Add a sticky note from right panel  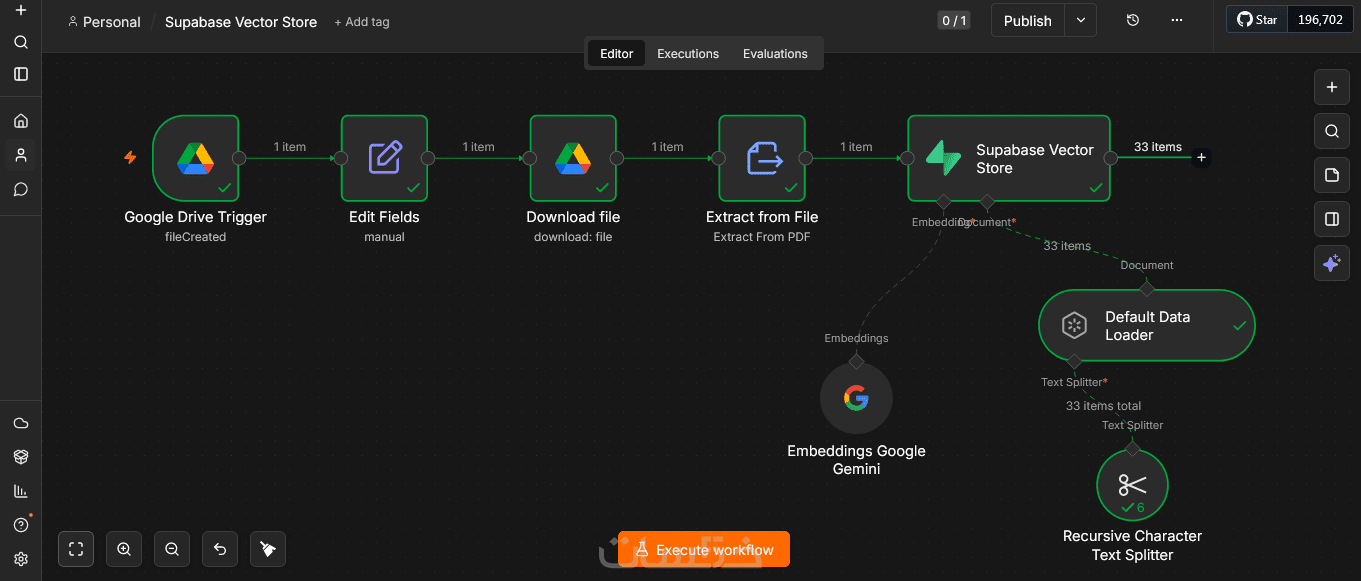[x=1331, y=175]
